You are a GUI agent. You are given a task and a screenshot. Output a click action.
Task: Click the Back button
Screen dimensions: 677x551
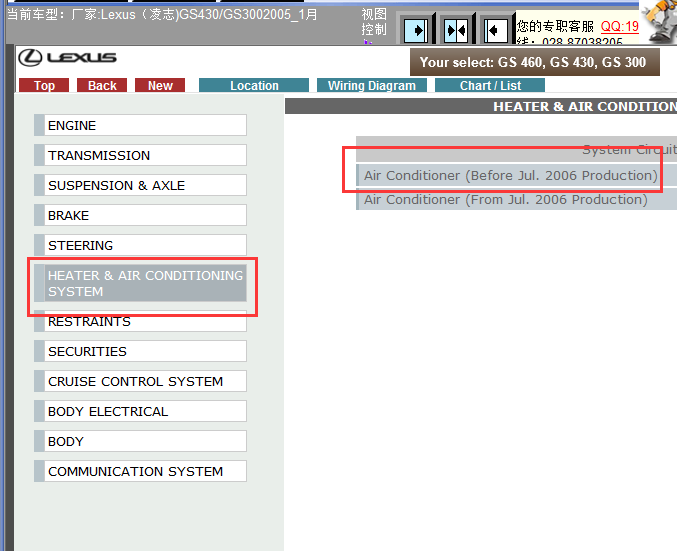tap(102, 86)
